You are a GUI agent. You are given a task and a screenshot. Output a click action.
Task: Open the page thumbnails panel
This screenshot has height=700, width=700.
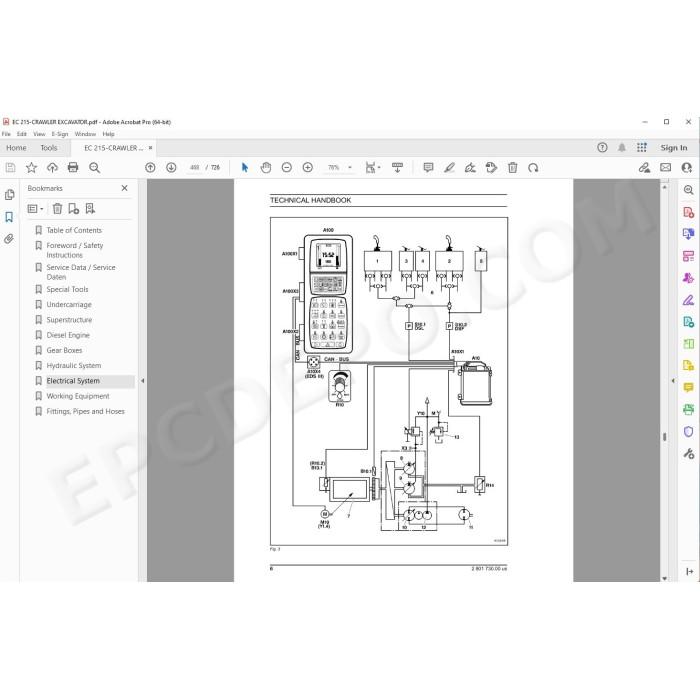pyautogui.click(x=9, y=195)
